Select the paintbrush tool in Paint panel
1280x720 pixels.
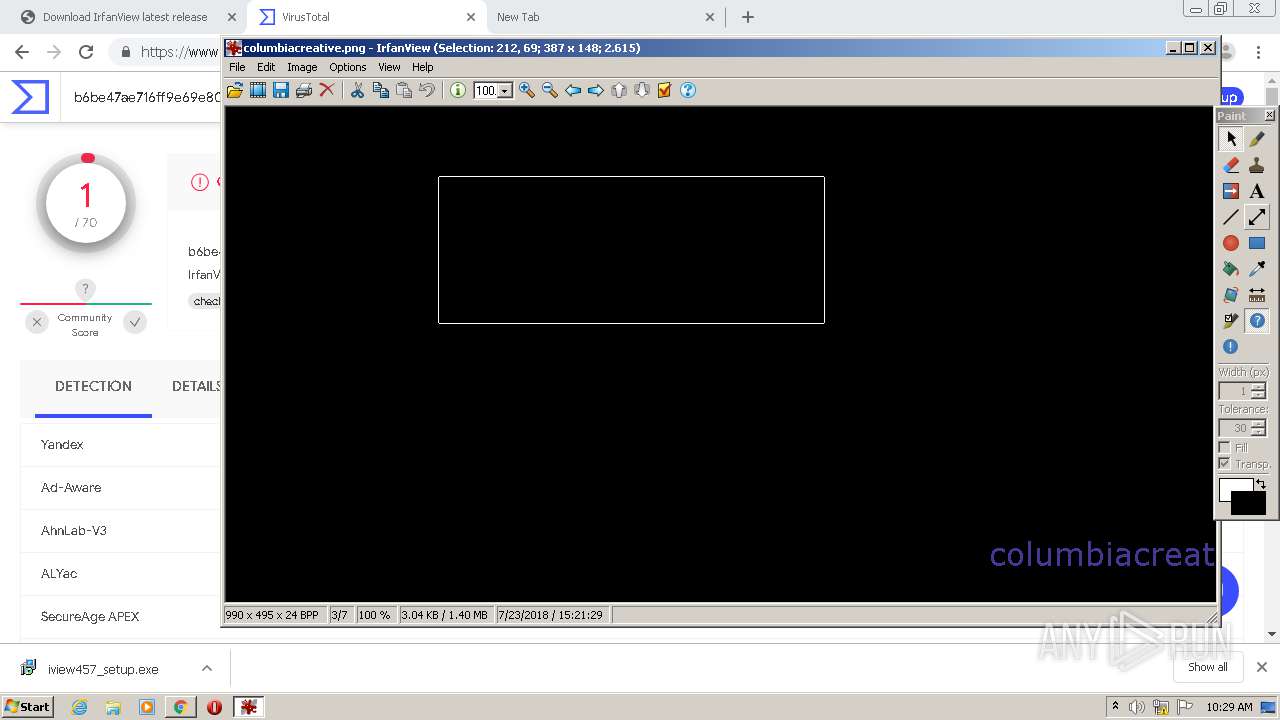click(x=1257, y=139)
